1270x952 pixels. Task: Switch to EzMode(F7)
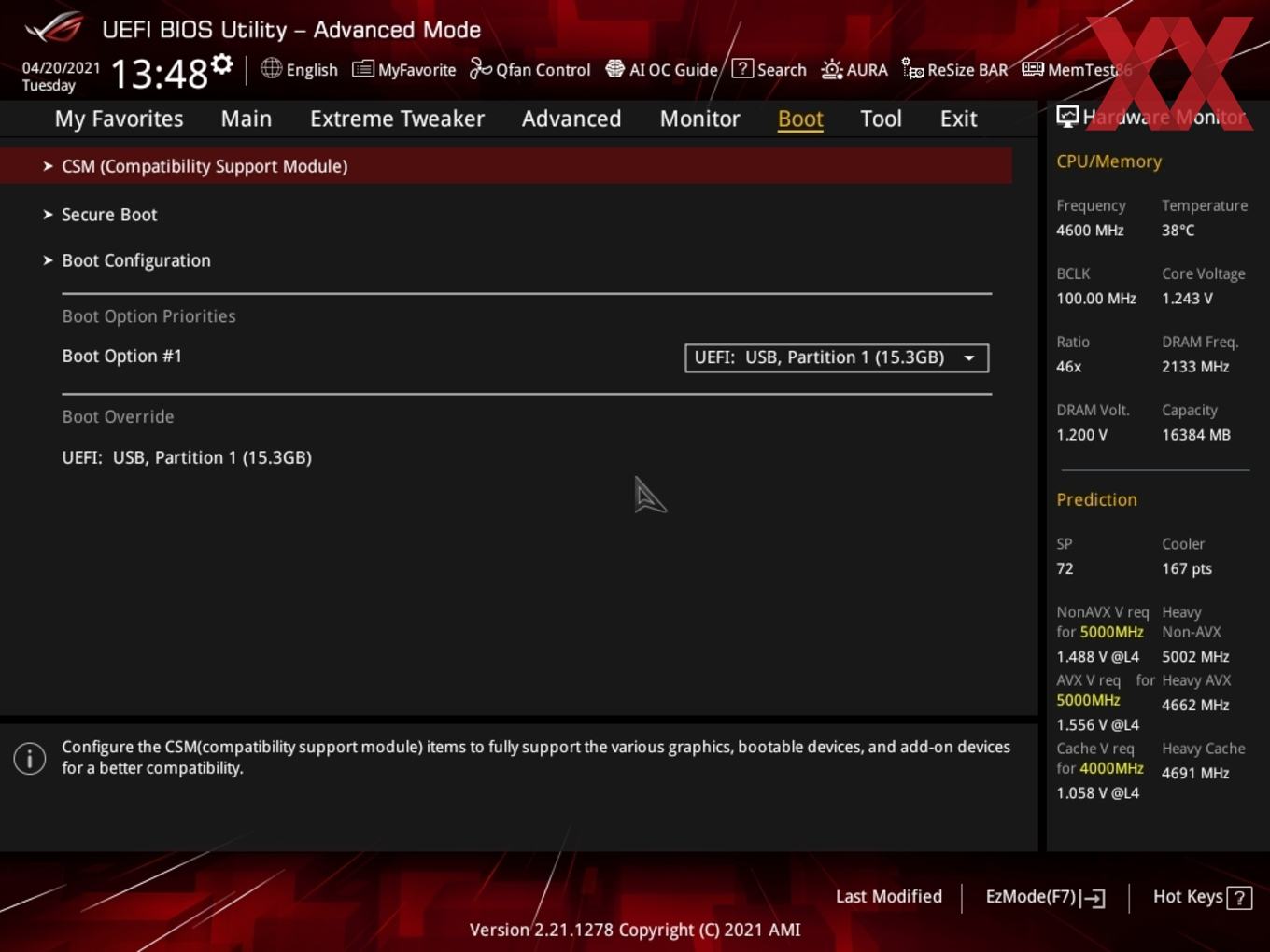pos(1045,897)
